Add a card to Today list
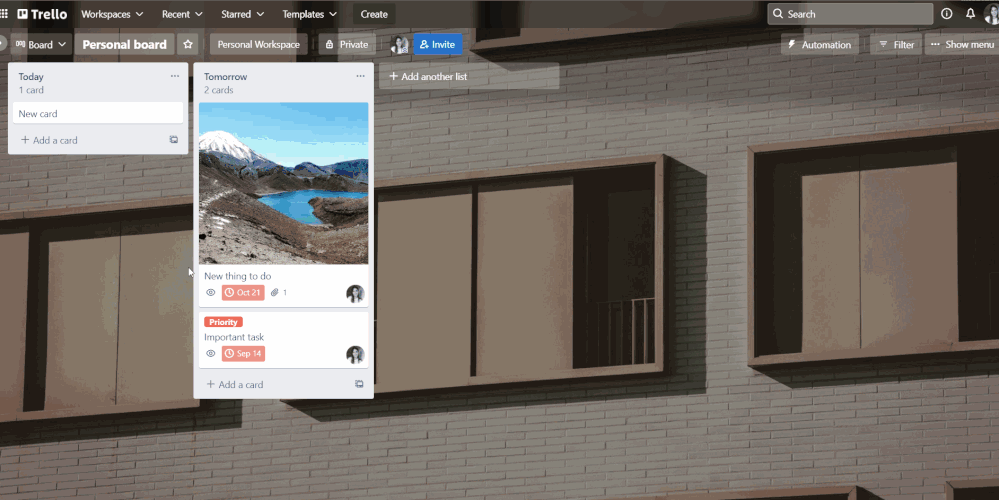The height and width of the screenshot is (500, 999). point(49,140)
